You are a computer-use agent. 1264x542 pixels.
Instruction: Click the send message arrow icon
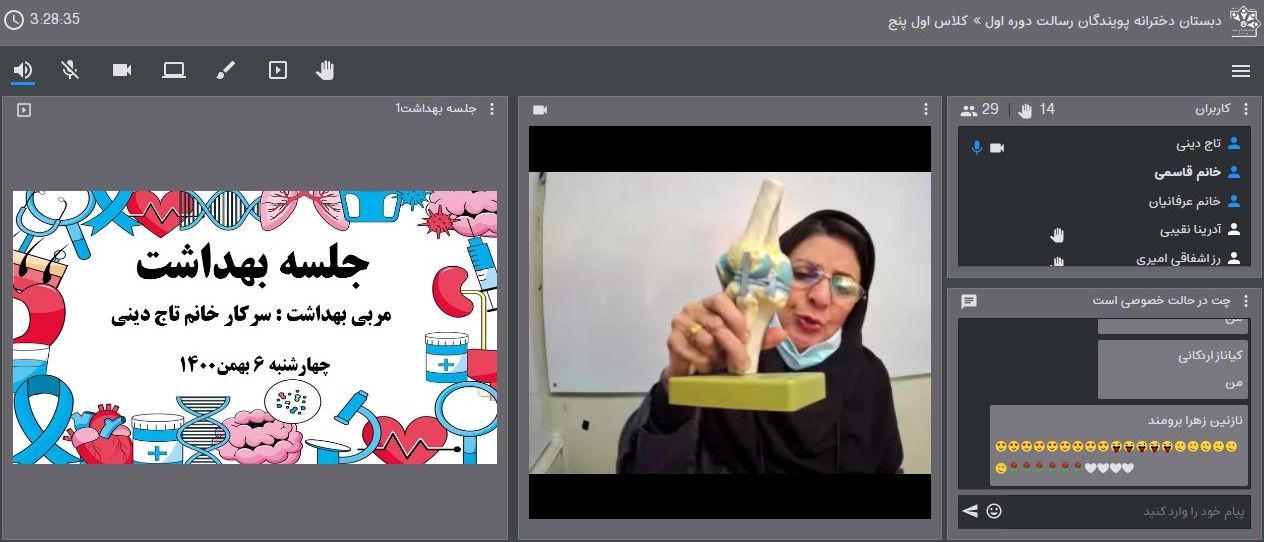pyautogui.click(x=969, y=512)
